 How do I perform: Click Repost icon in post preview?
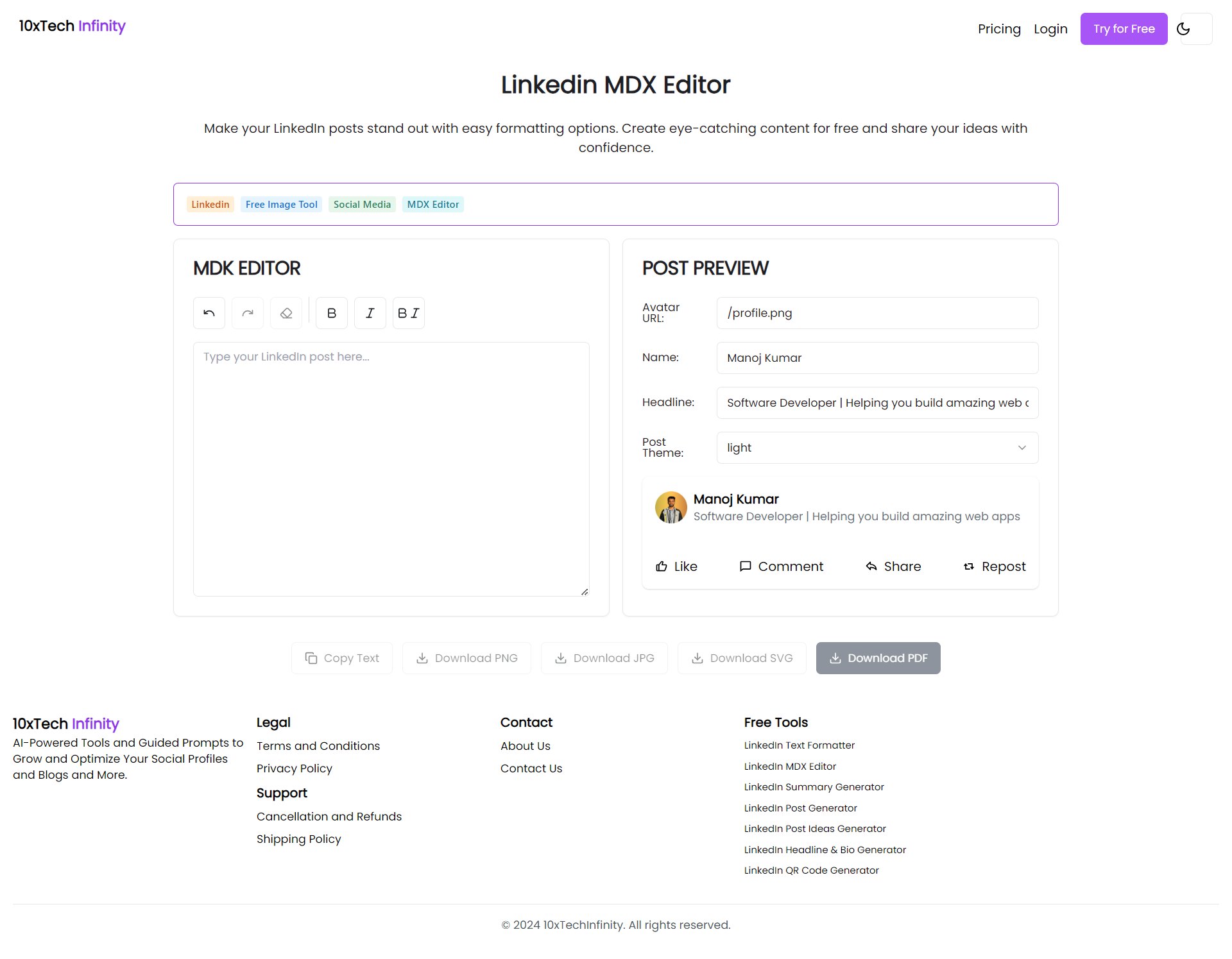point(969,566)
